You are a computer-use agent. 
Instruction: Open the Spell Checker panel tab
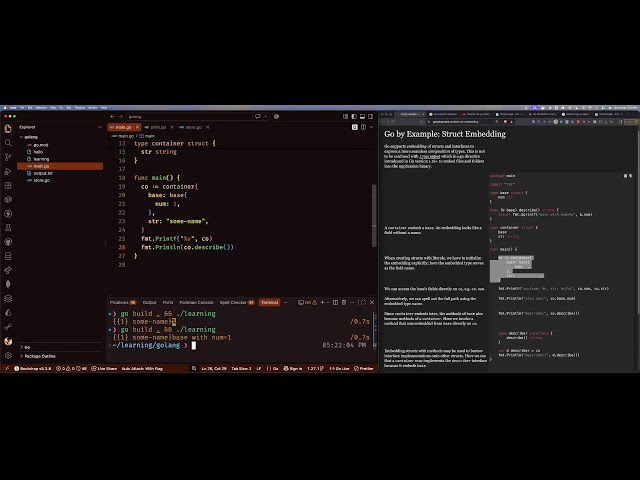(237, 302)
